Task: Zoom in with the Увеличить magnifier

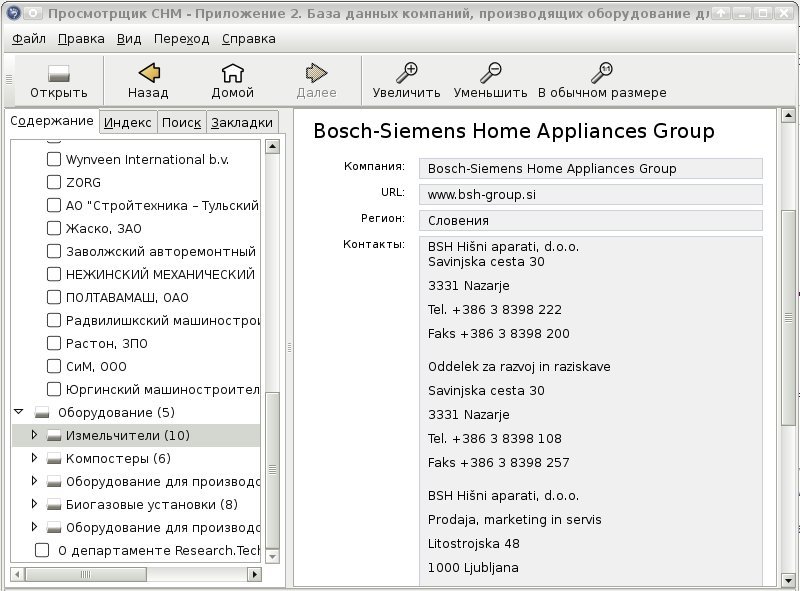Action: click(x=407, y=73)
